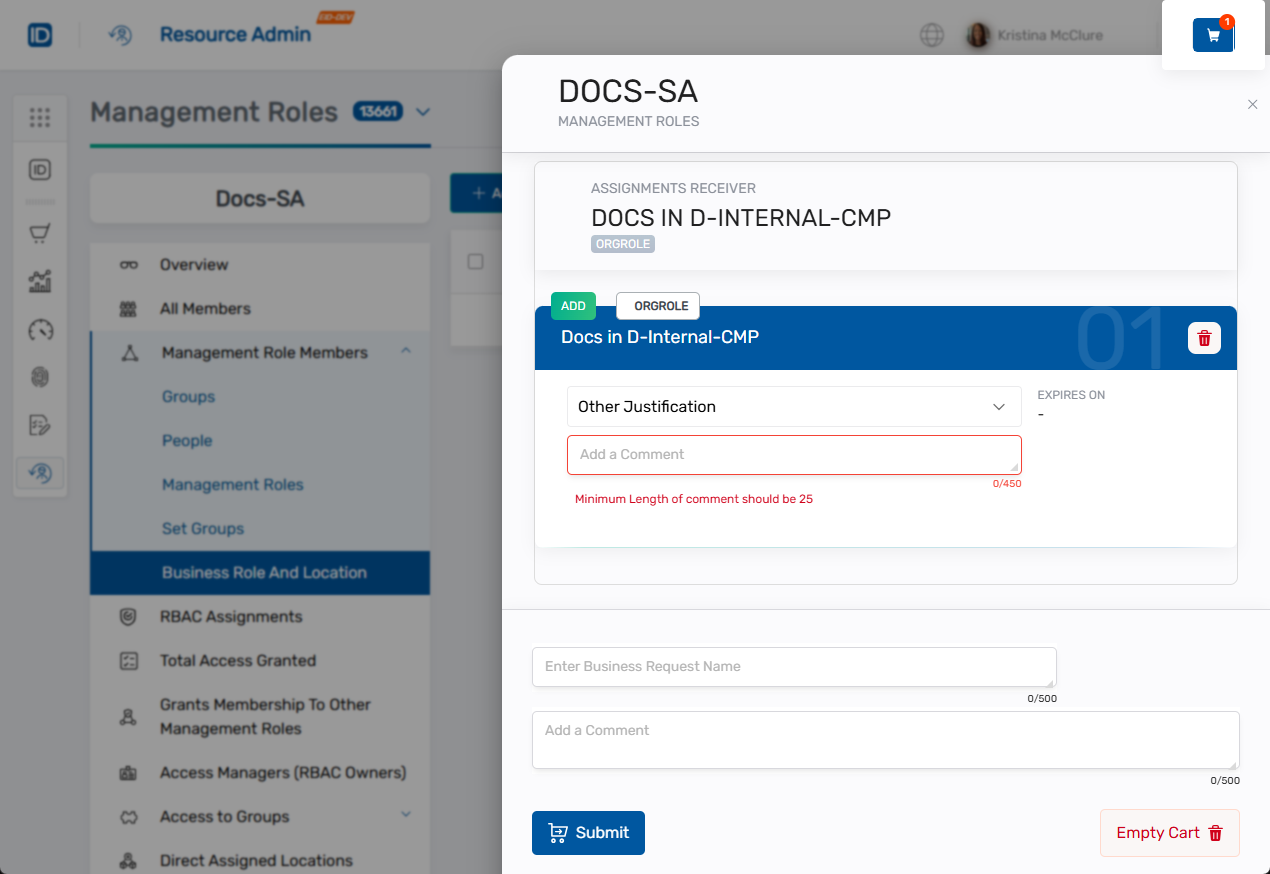Open the apps grid icon in sidebar
The image size is (1270, 874).
click(40, 118)
